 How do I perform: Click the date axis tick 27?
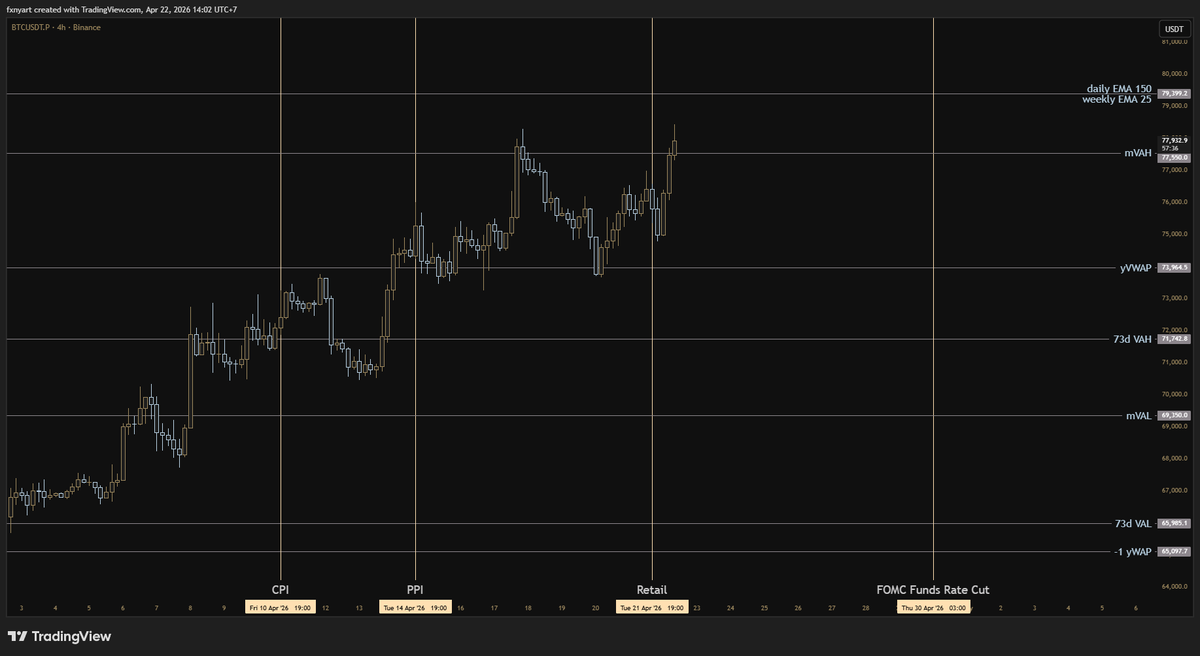(x=832, y=608)
